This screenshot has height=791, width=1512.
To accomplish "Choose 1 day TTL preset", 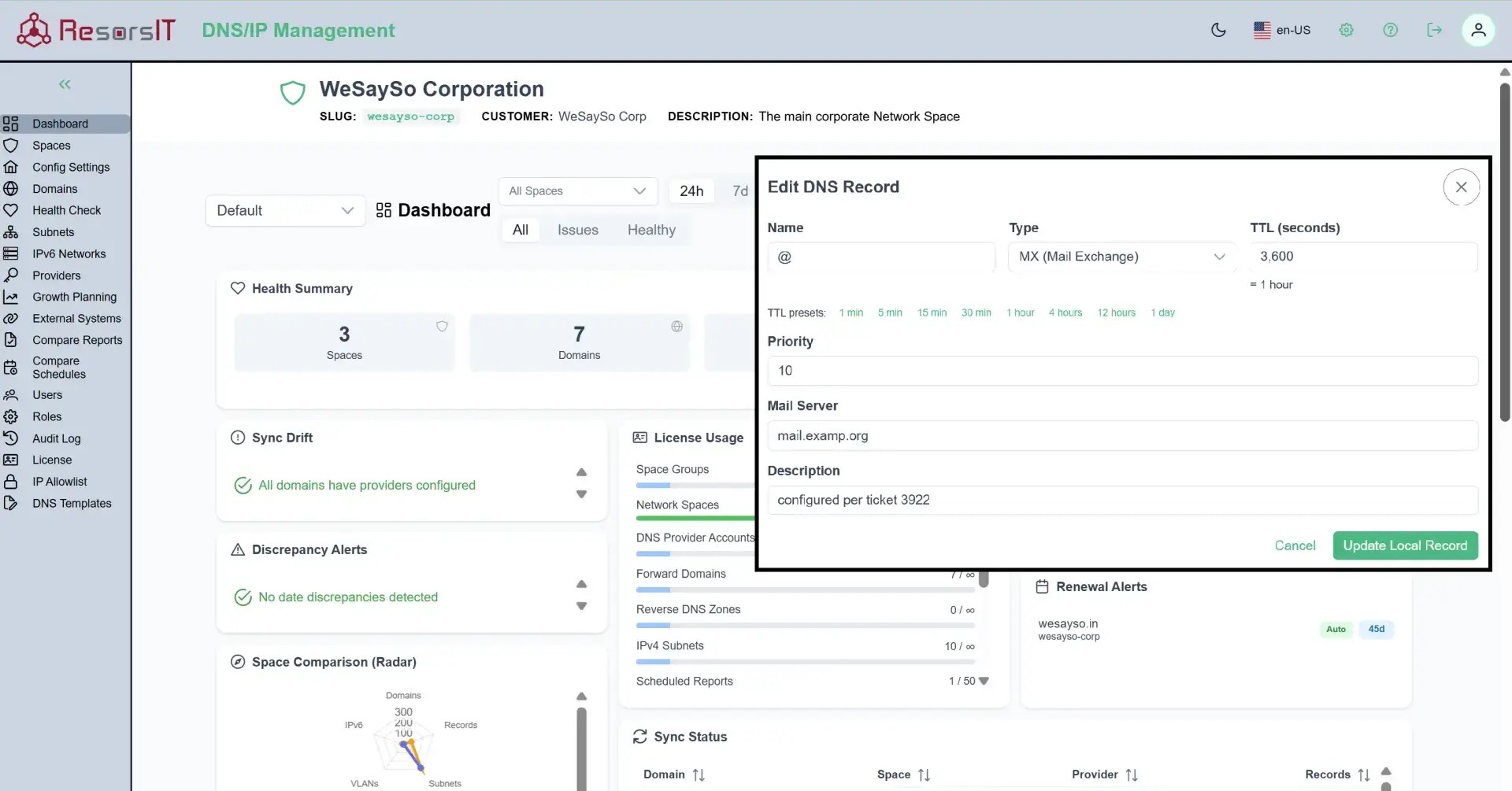I will click(1162, 312).
